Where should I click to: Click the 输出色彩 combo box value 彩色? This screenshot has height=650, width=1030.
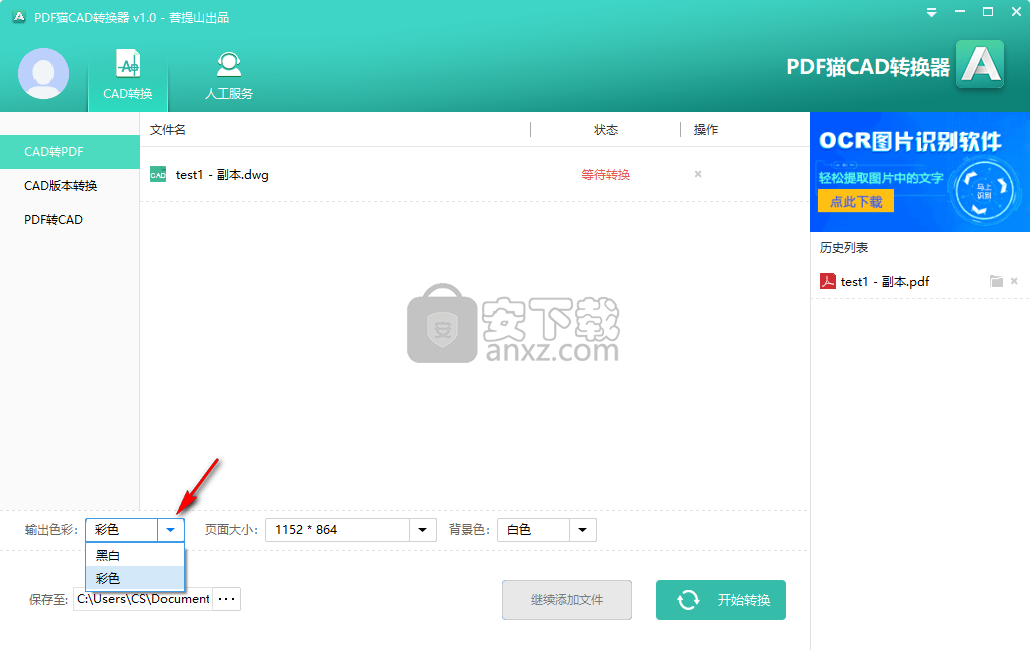click(122, 530)
